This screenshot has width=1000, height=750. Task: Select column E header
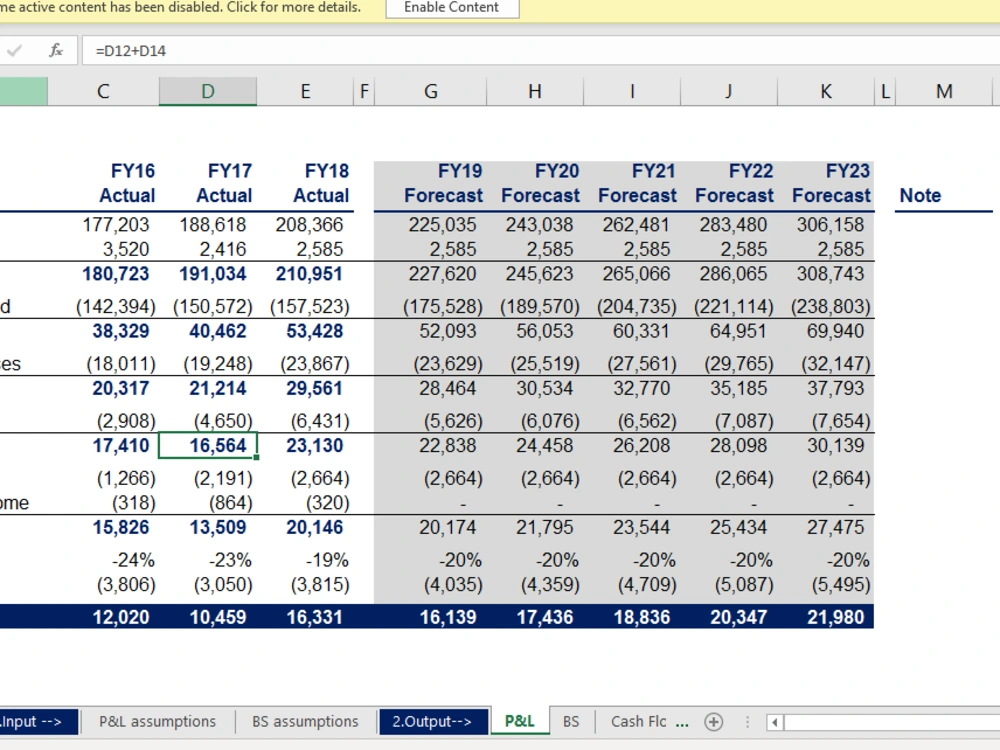[x=305, y=91]
